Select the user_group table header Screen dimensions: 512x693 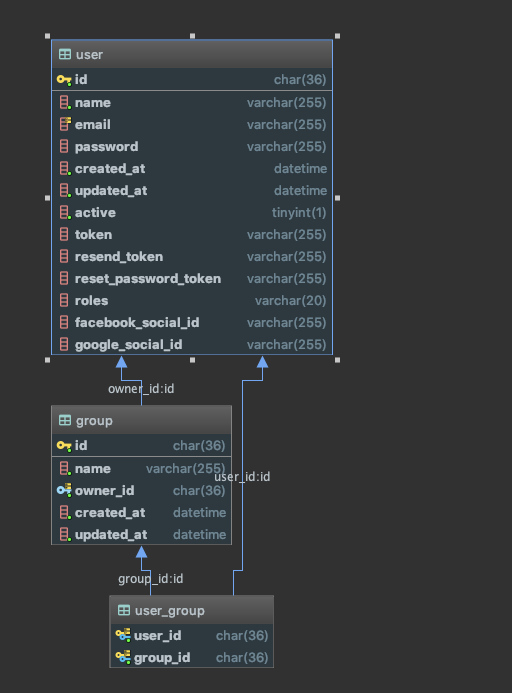point(191,610)
